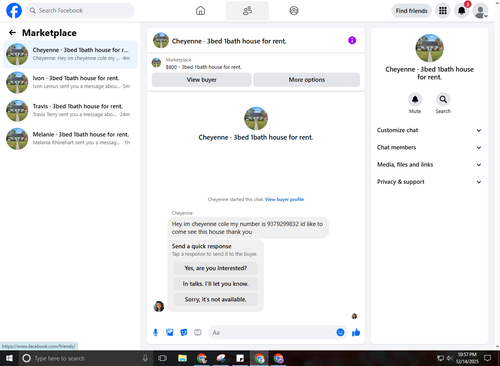Image resolution: width=500 pixels, height=366 pixels.
Task: Choose a sticker icon
Action: pyautogui.click(x=184, y=332)
